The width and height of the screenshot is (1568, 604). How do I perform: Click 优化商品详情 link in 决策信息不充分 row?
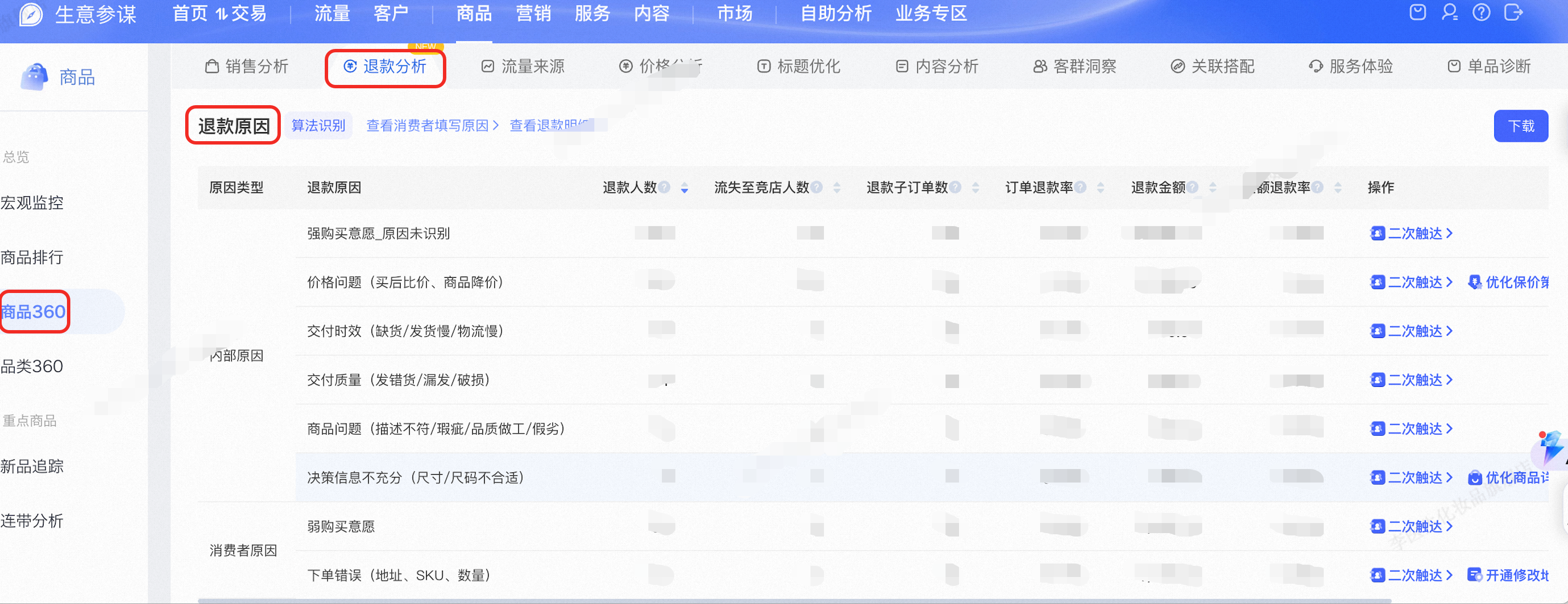pos(1508,477)
